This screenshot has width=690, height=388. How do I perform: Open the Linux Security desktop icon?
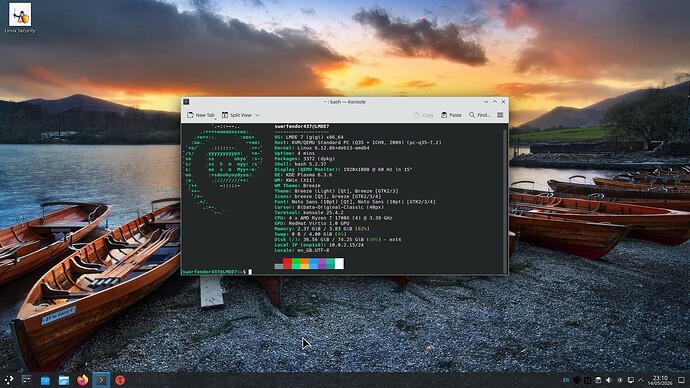[x=20, y=18]
